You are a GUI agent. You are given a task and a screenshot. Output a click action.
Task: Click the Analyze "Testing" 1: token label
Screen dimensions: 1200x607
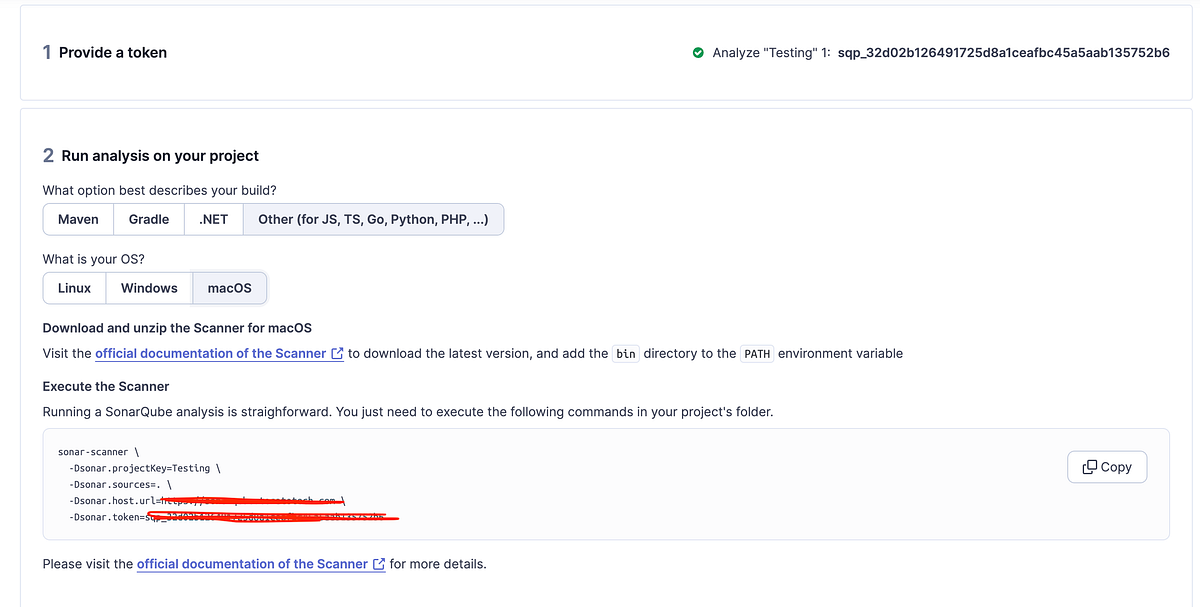pyautogui.click(x=771, y=53)
